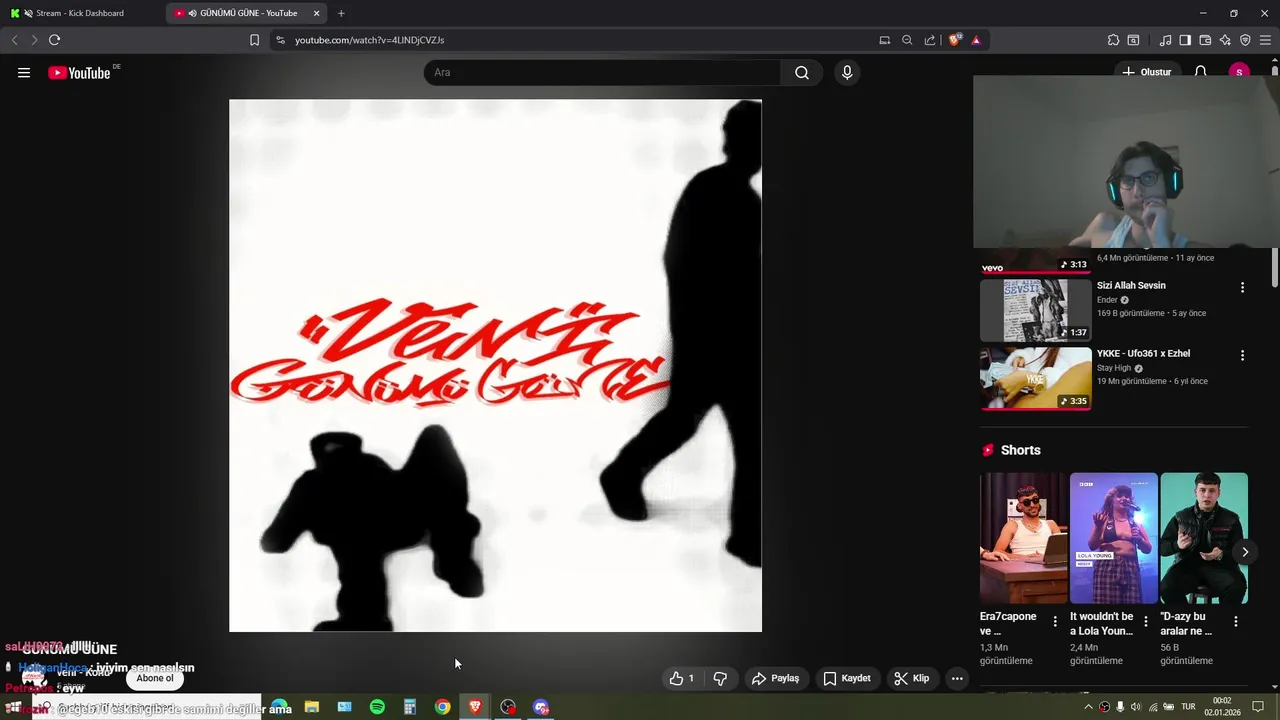This screenshot has width=1280, height=720.
Task: Click the share page icon in address bar
Action: coord(930,40)
